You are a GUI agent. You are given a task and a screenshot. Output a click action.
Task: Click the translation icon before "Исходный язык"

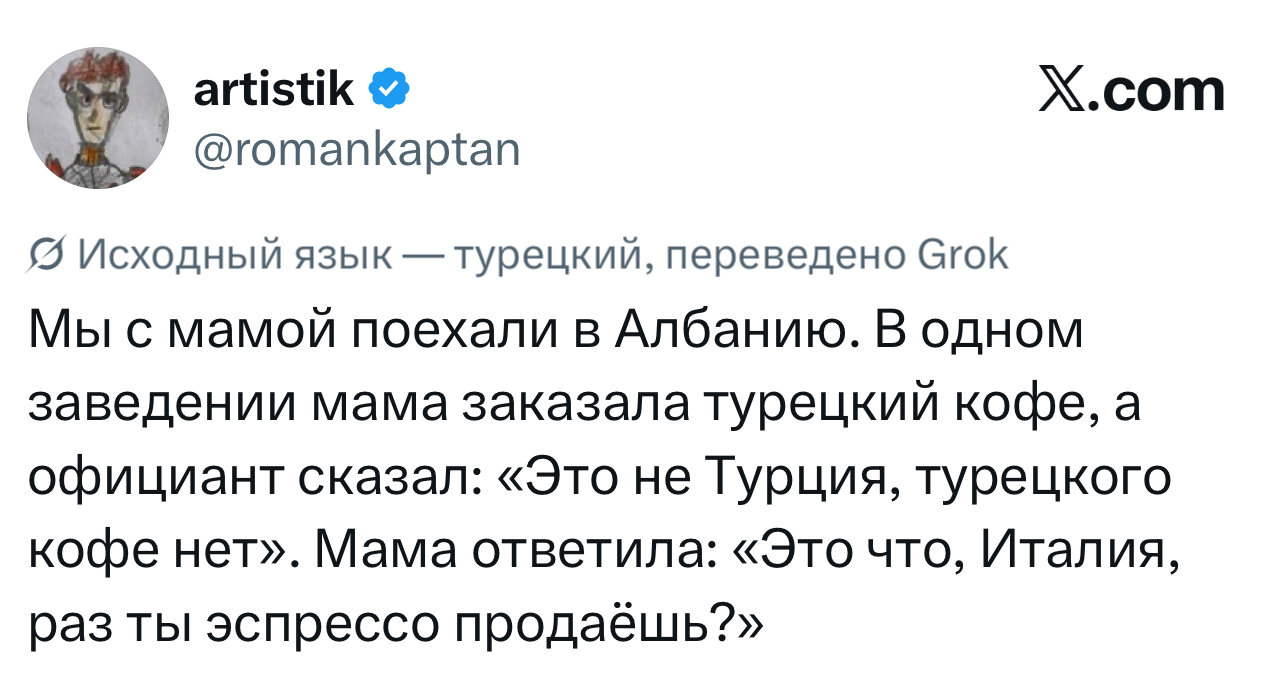pos(46,258)
